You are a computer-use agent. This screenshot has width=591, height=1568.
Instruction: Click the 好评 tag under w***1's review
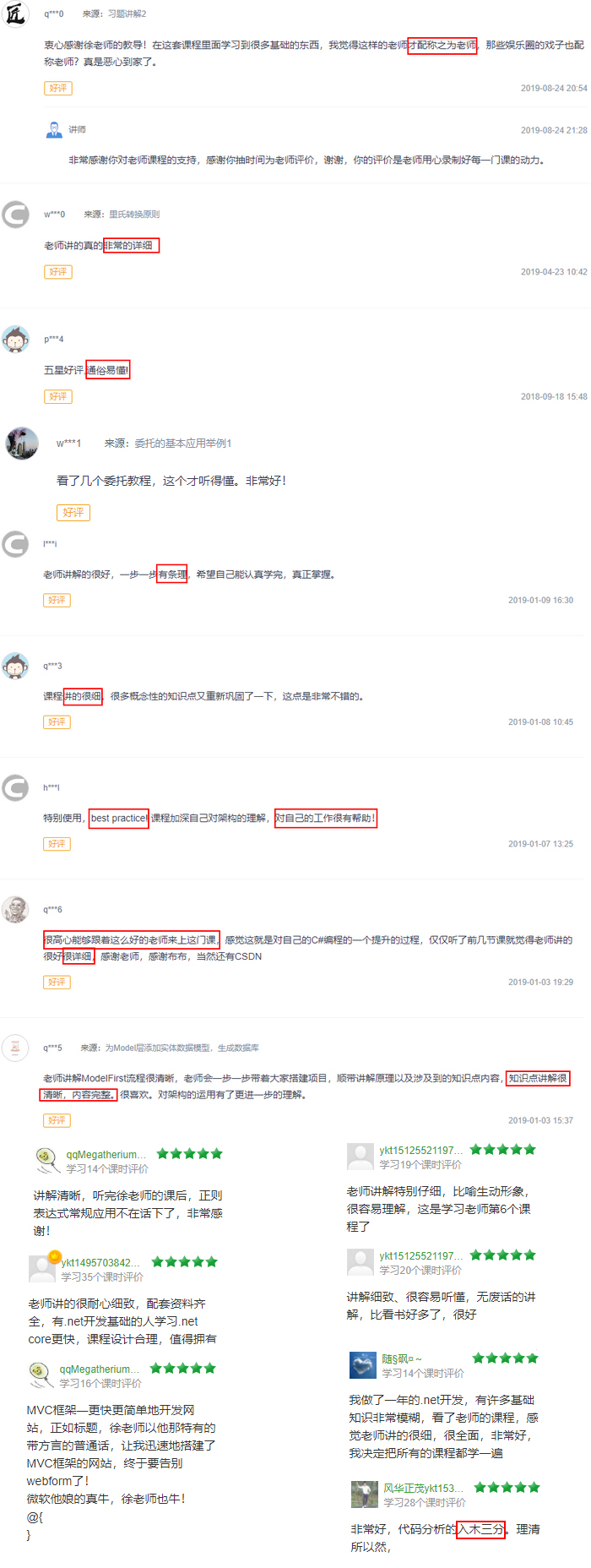pyautogui.click(x=73, y=512)
